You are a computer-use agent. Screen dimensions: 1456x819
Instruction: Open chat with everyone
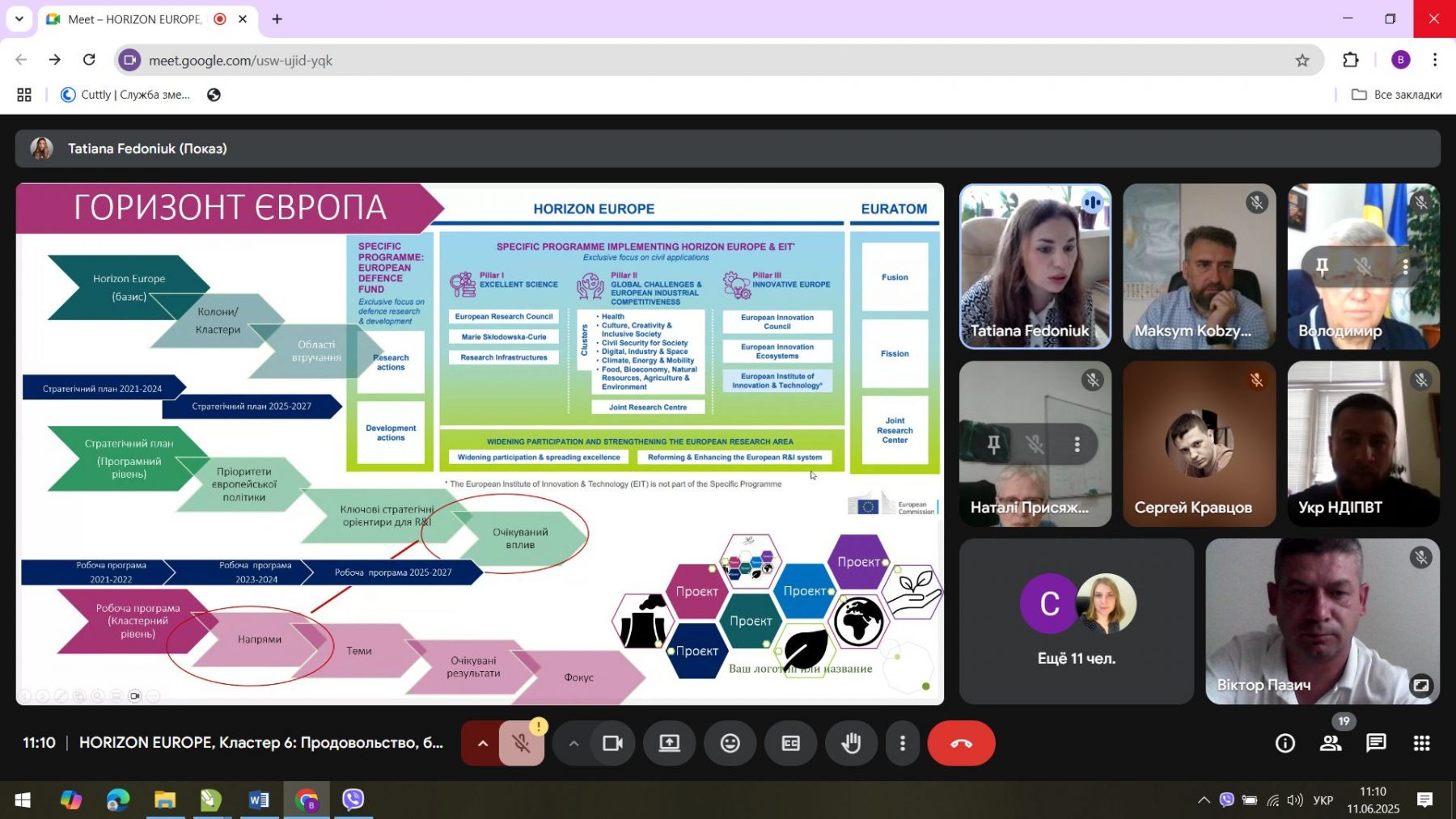[x=1376, y=743]
